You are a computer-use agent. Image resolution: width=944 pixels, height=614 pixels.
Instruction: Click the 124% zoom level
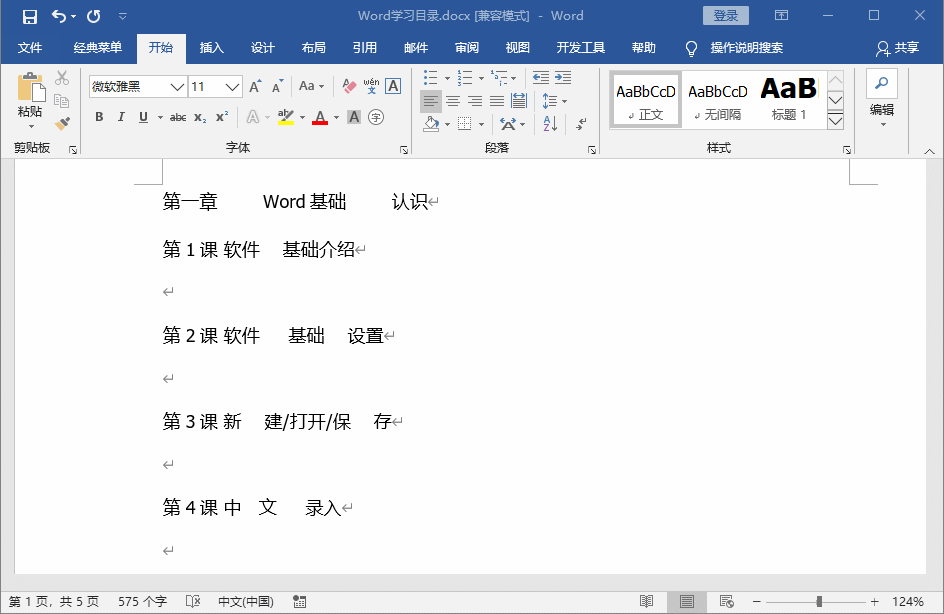tap(908, 601)
